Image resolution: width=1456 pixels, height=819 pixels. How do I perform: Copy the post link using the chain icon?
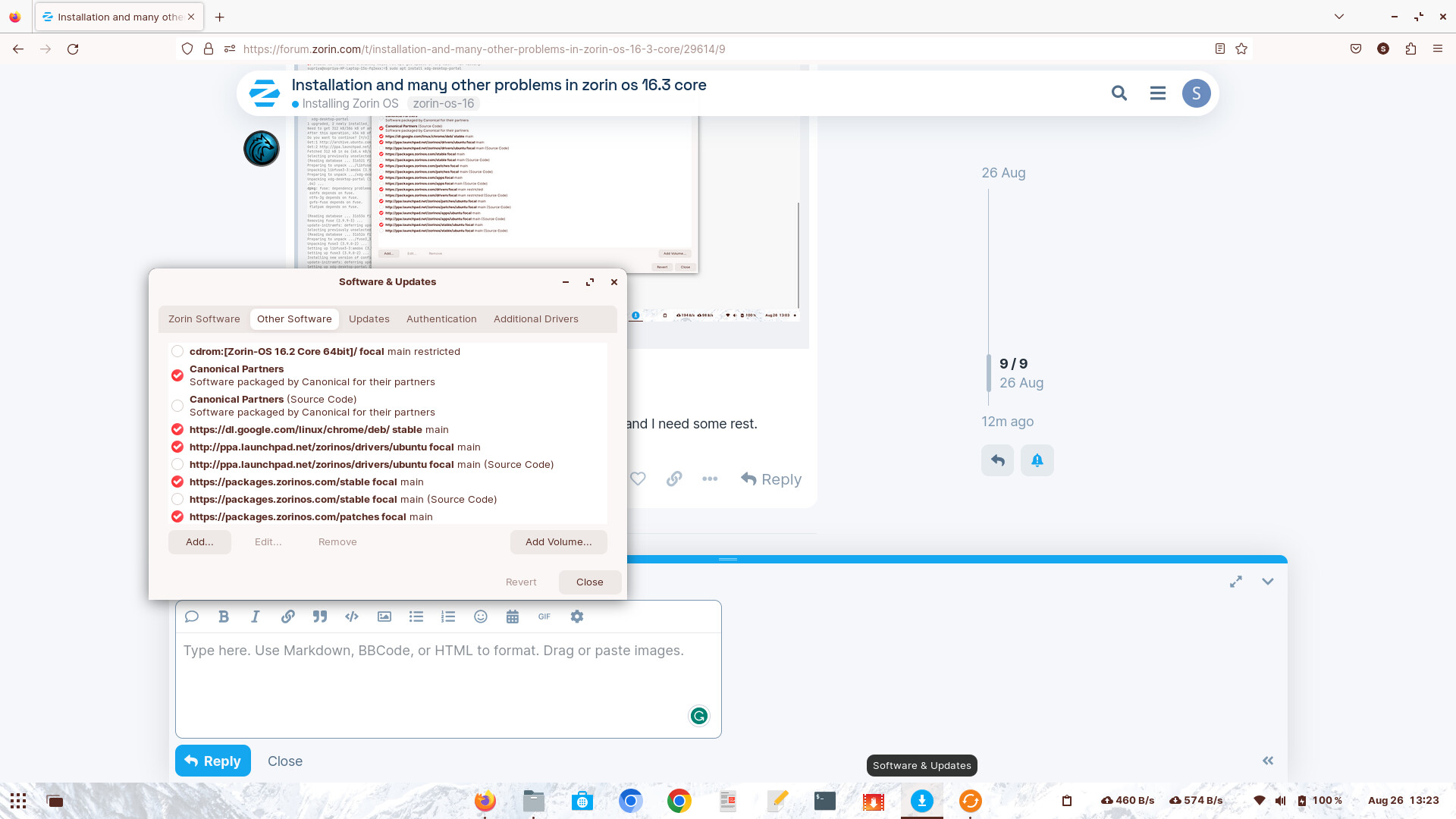click(x=674, y=479)
